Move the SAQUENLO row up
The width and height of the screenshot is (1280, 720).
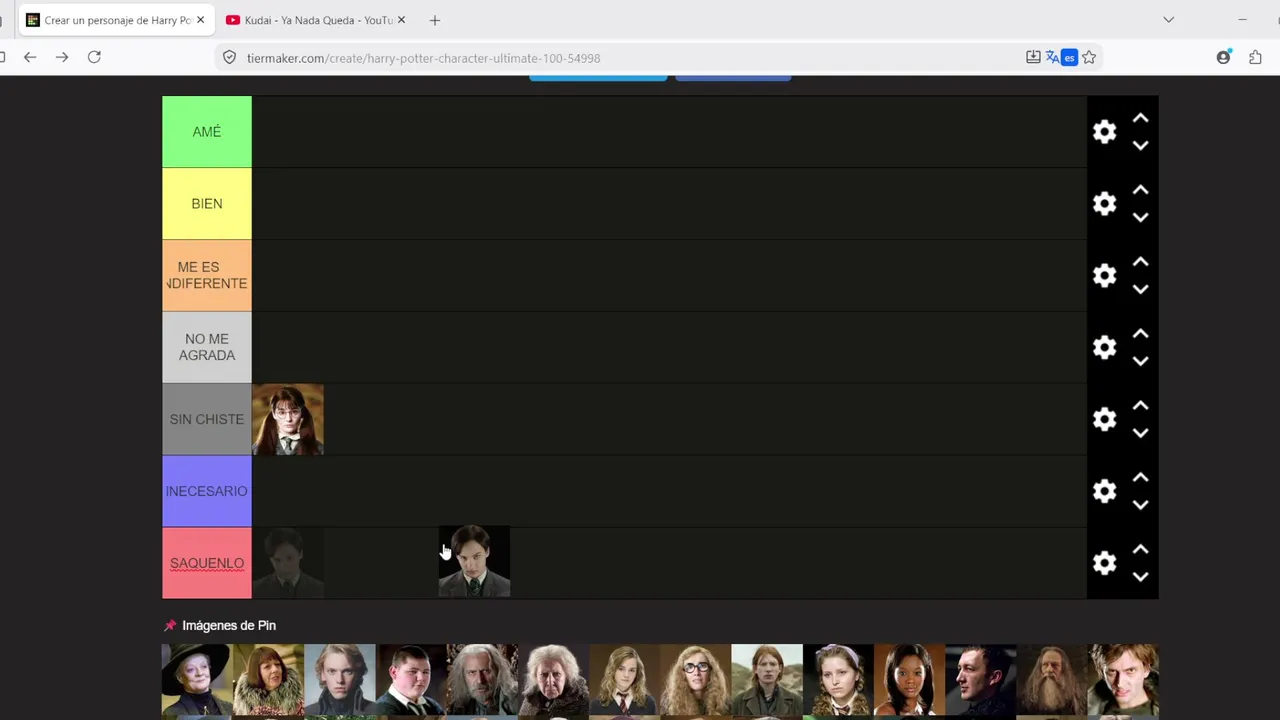click(1140, 550)
